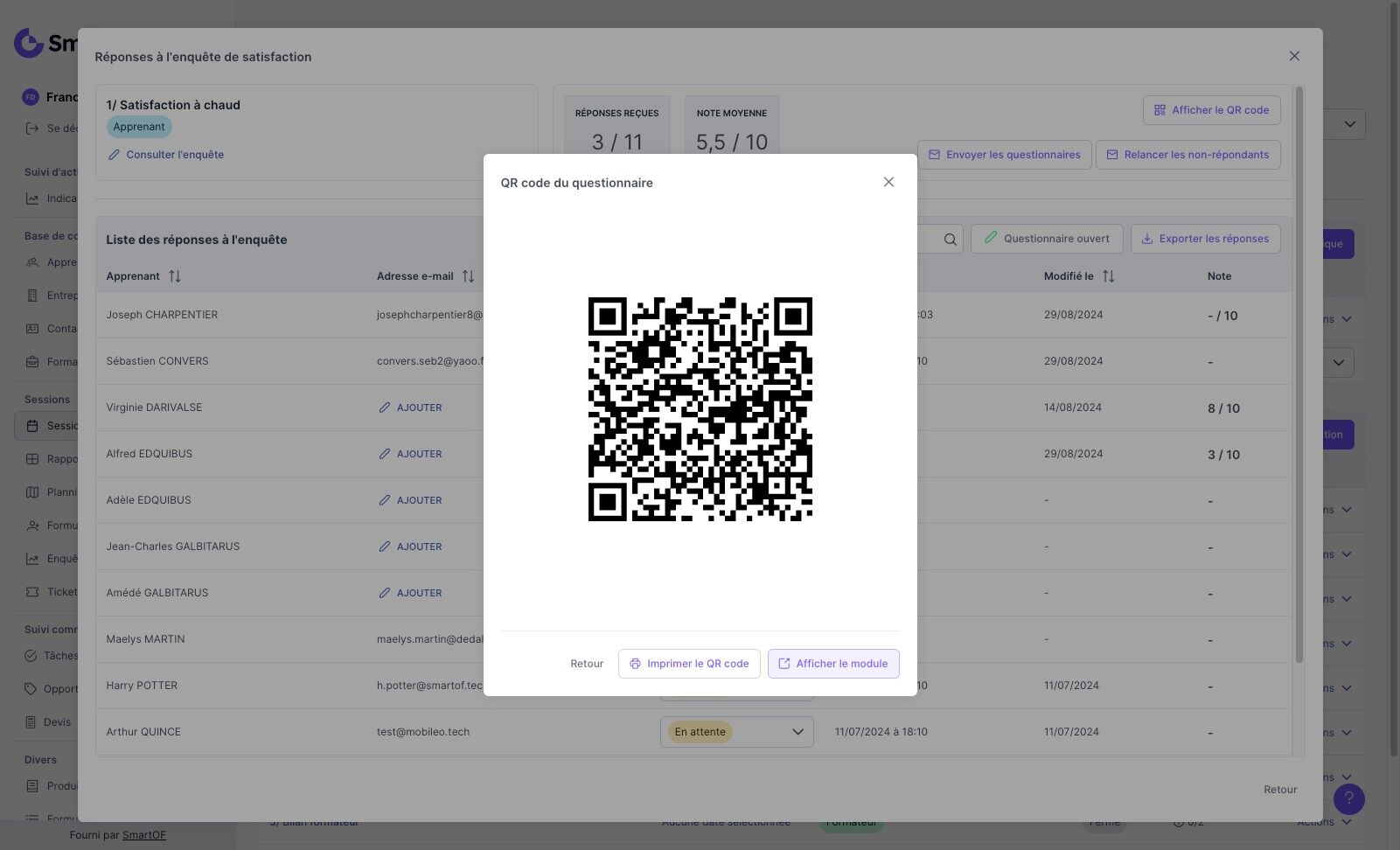Click the Sessions calendar icon in sidebar
This screenshot has width=1400, height=850.
pyautogui.click(x=32, y=426)
